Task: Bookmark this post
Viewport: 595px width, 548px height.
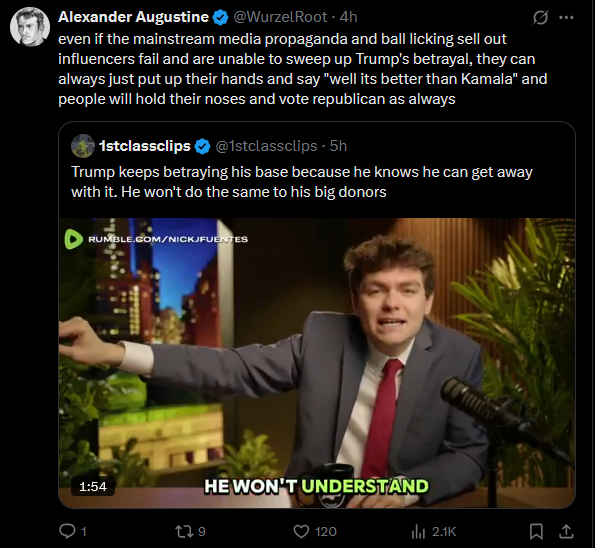Action: tap(536, 531)
